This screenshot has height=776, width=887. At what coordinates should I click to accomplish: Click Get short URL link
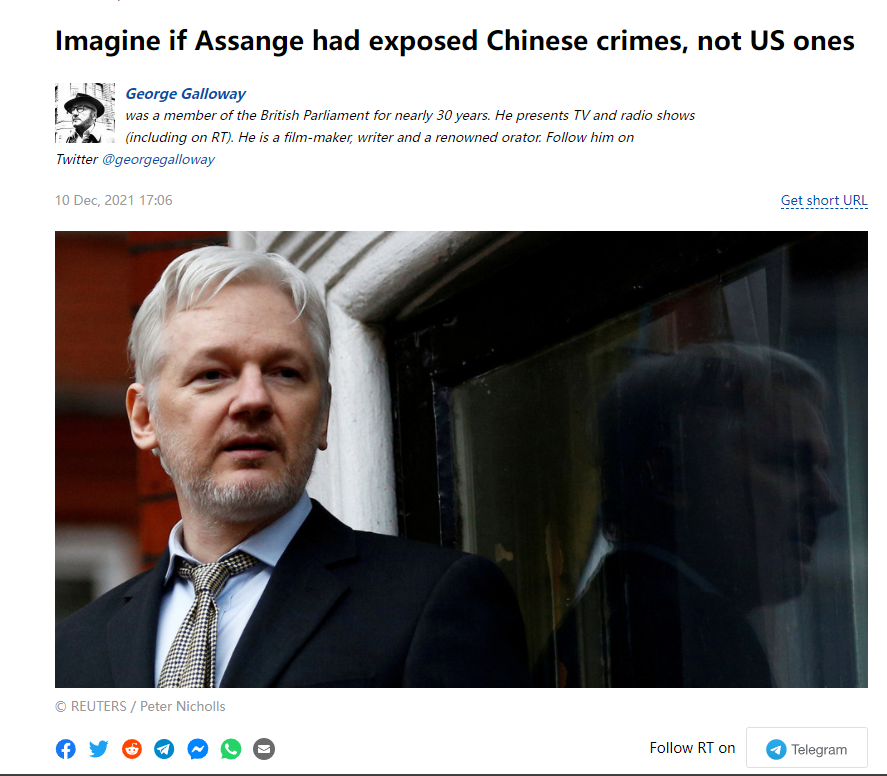point(824,200)
